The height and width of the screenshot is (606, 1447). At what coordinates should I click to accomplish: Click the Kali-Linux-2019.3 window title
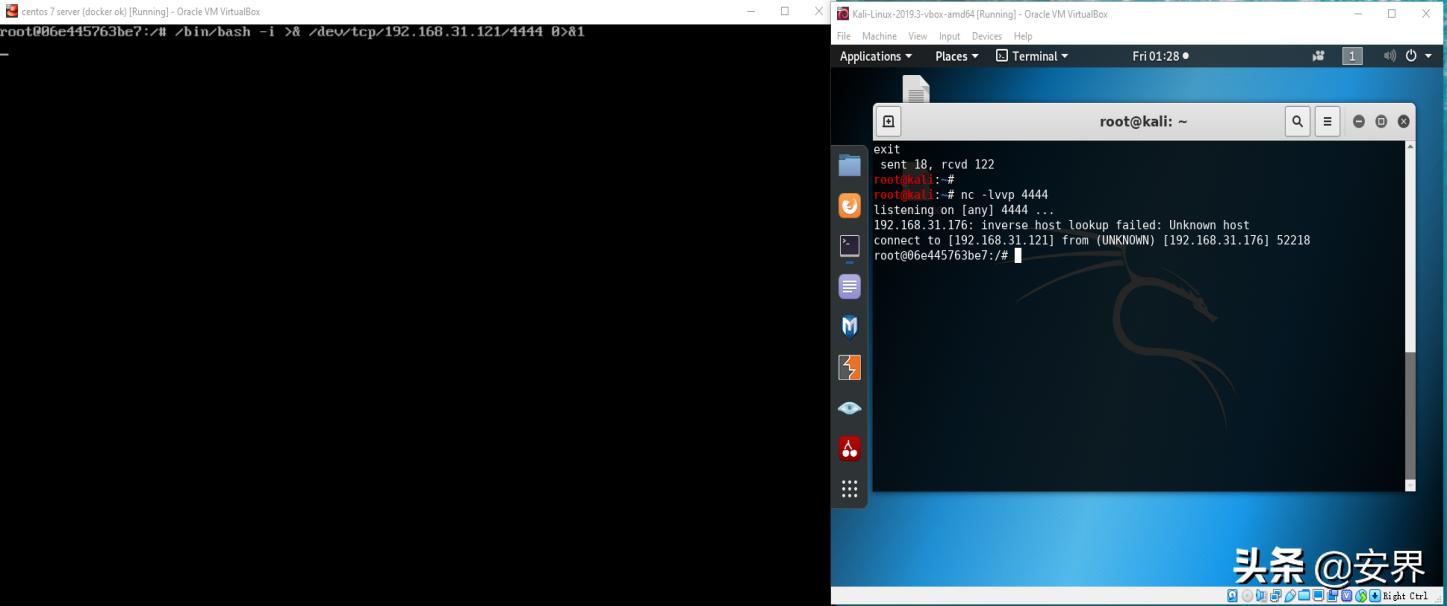980,14
